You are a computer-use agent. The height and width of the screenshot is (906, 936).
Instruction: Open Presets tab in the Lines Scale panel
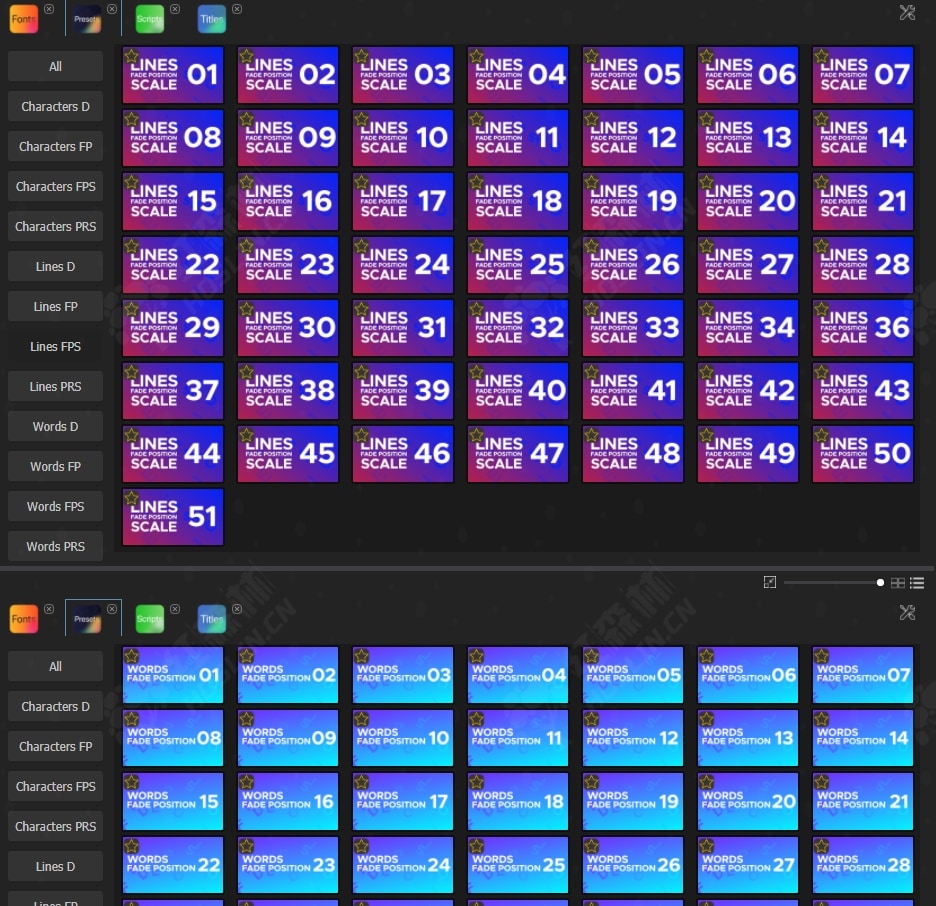click(87, 19)
